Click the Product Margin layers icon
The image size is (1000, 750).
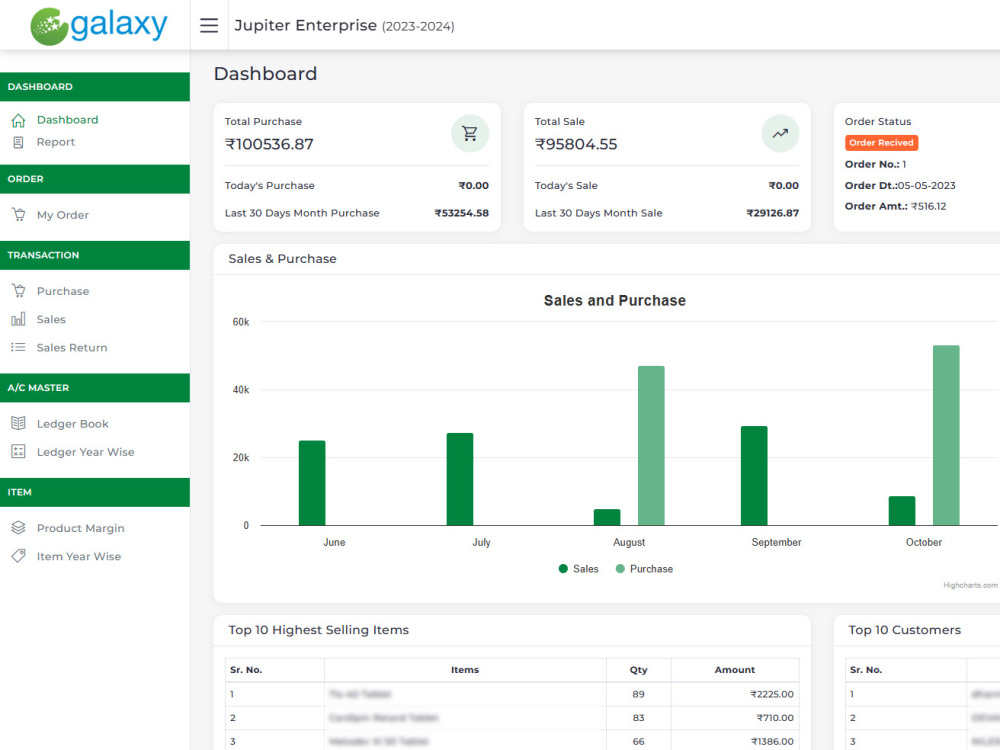point(18,528)
